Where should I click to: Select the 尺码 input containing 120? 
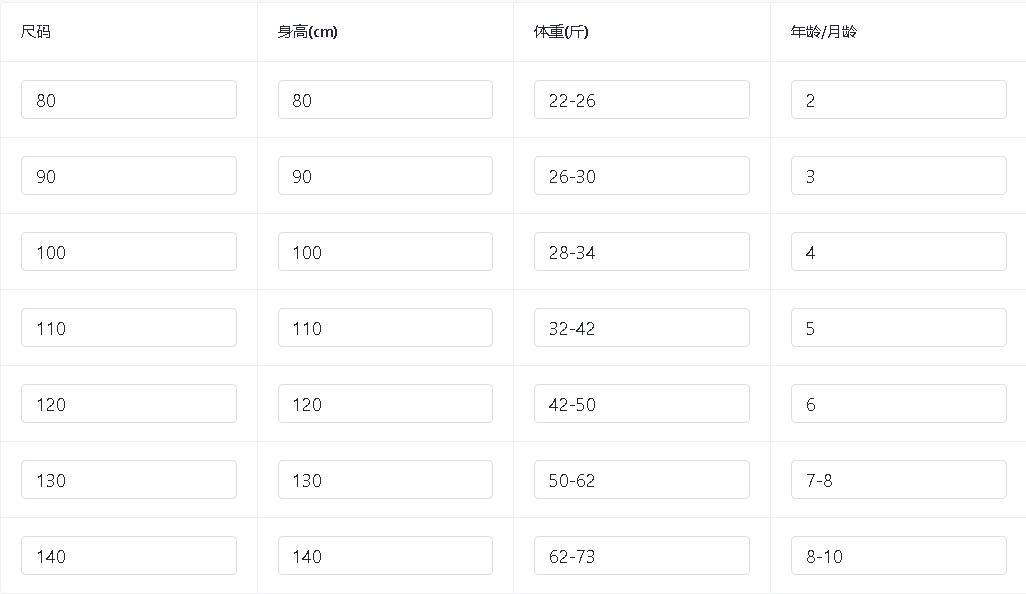(x=128, y=404)
